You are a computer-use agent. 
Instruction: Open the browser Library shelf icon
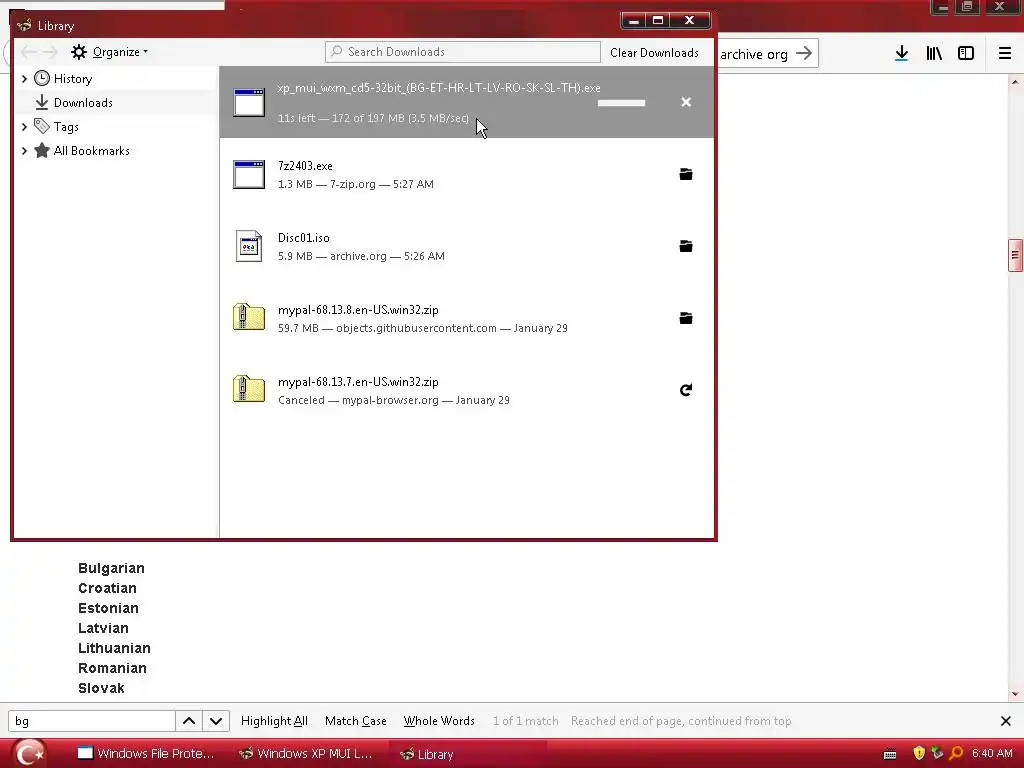(x=934, y=53)
